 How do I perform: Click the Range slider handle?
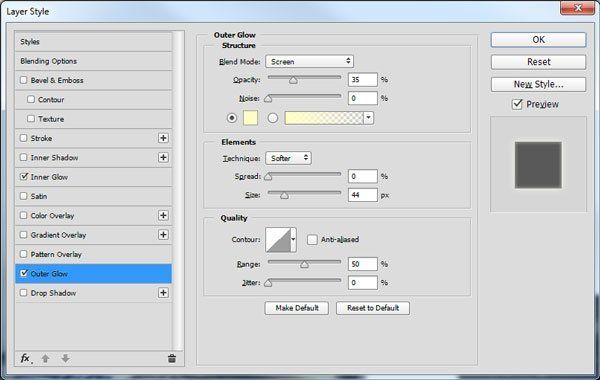coord(304,264)
